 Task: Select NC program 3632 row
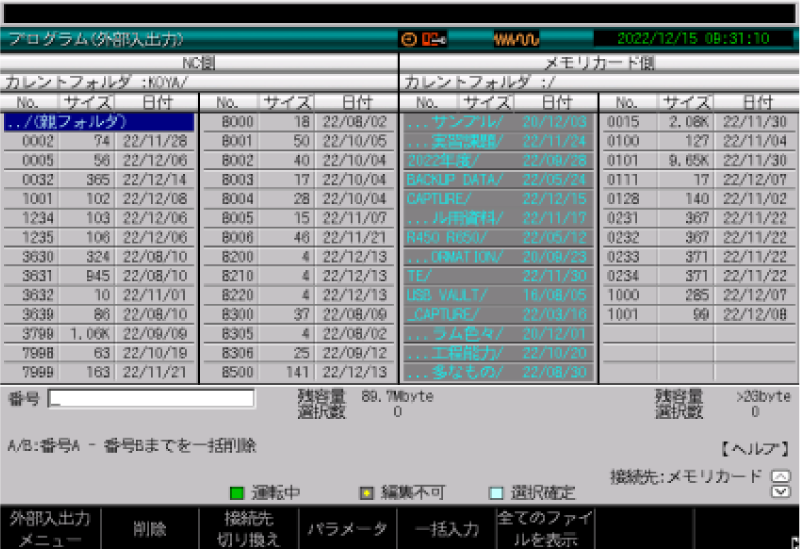coord(99,295)
